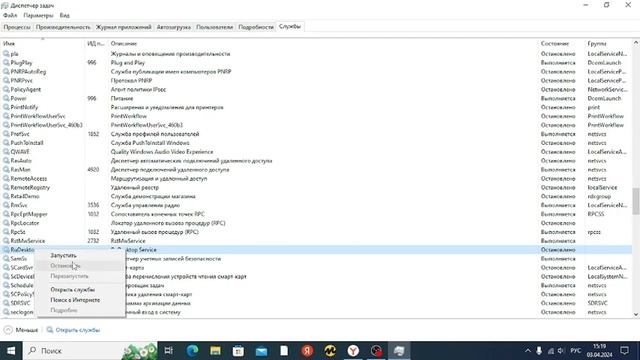Select the RpcSs service row name
Image resolution: width=640 pixels, height=360 pixels.
pos(18,232)
